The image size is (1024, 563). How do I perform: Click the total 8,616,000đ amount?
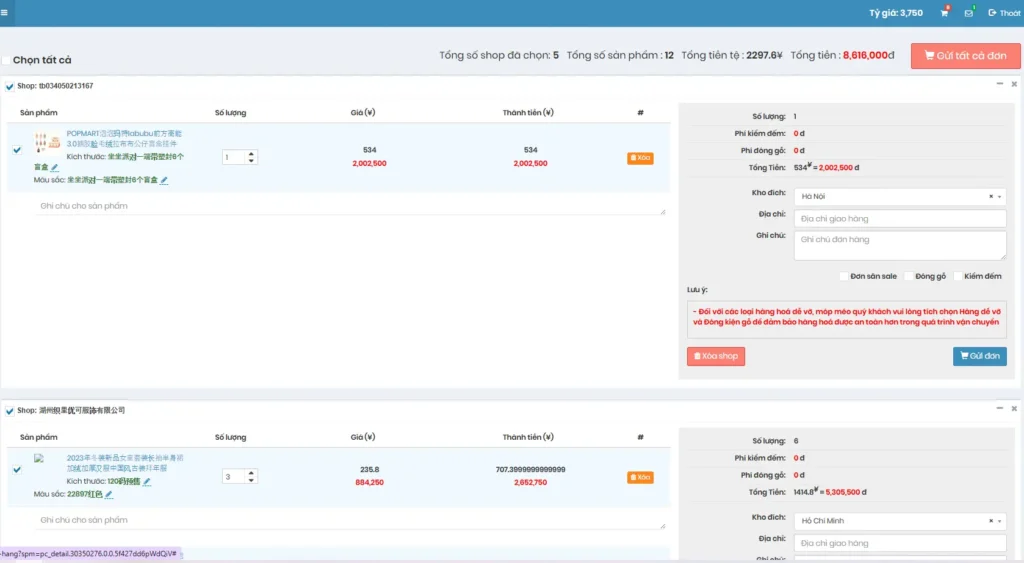click(x=869, y=56)
